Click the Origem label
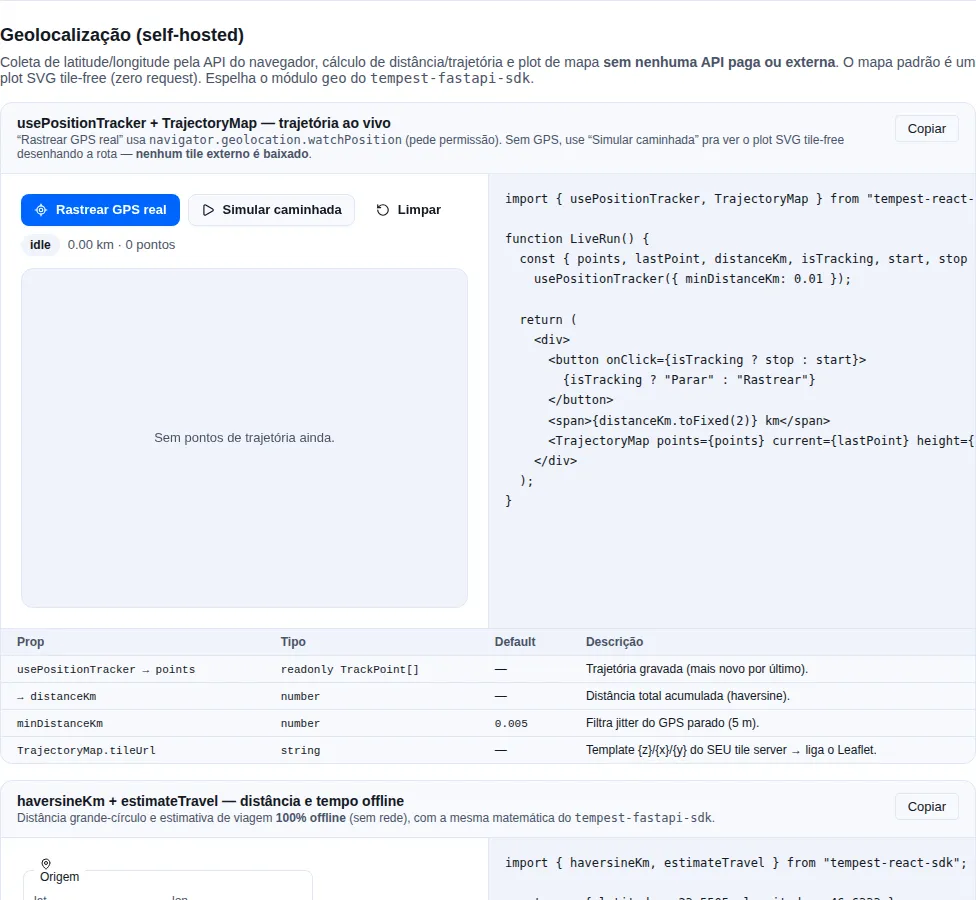 pyautogui.click(x=60, y=877)
